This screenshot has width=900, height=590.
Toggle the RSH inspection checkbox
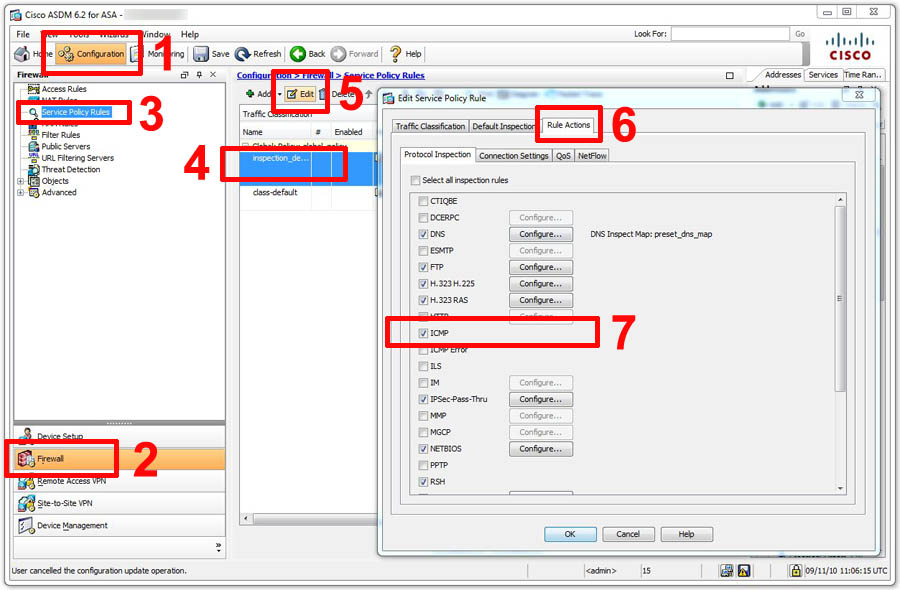[x=423, y=482]
